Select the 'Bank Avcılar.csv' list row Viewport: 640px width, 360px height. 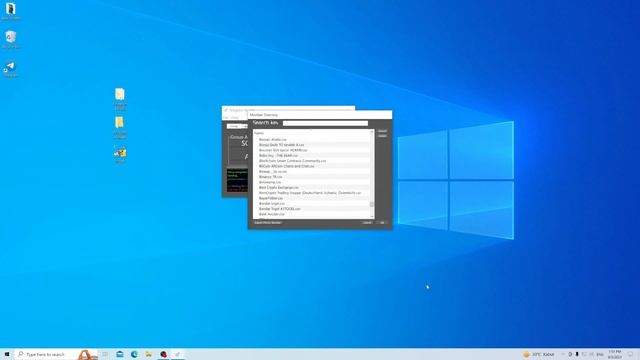point(311,214)
